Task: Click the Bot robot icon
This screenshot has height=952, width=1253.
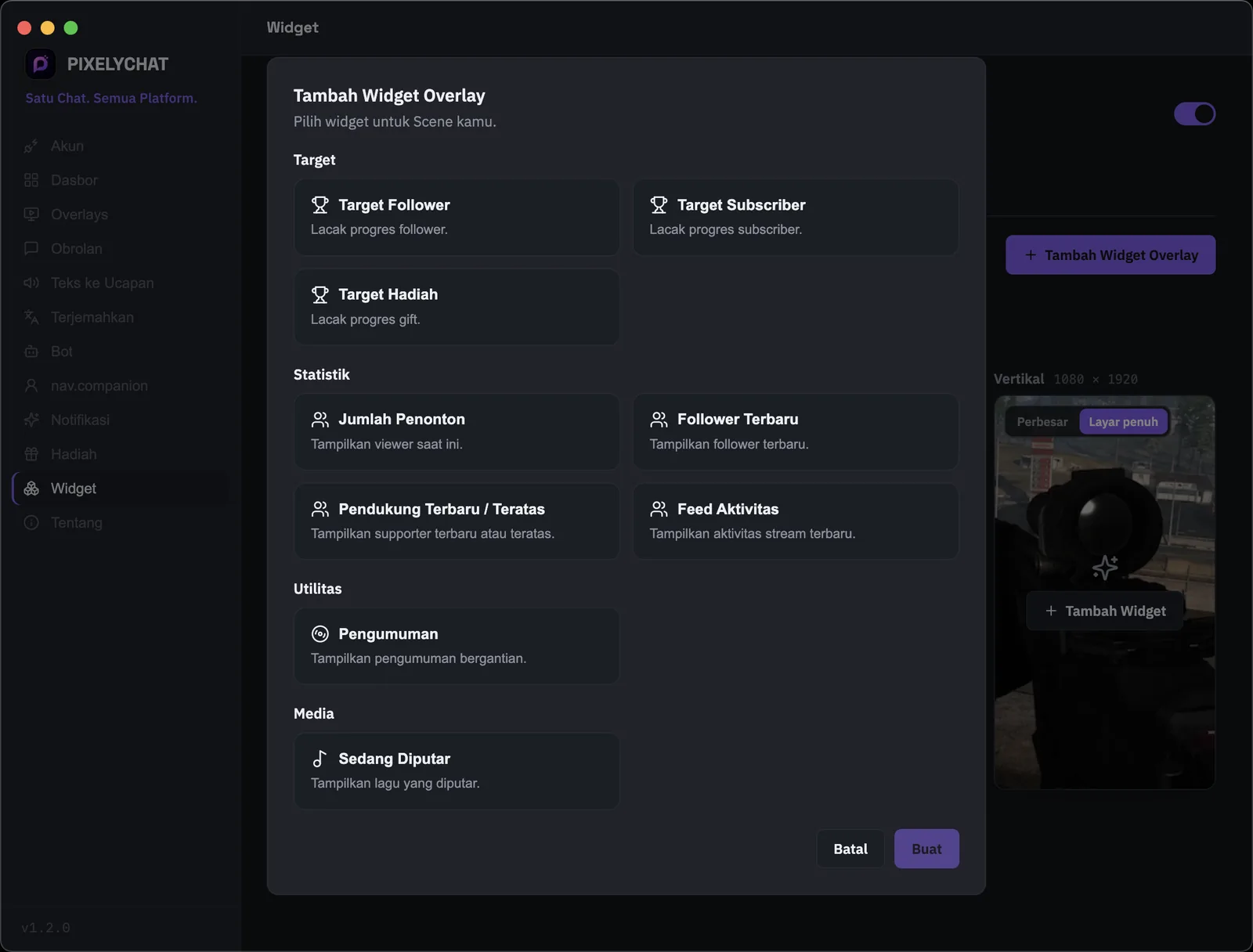Action: [31, 352]
